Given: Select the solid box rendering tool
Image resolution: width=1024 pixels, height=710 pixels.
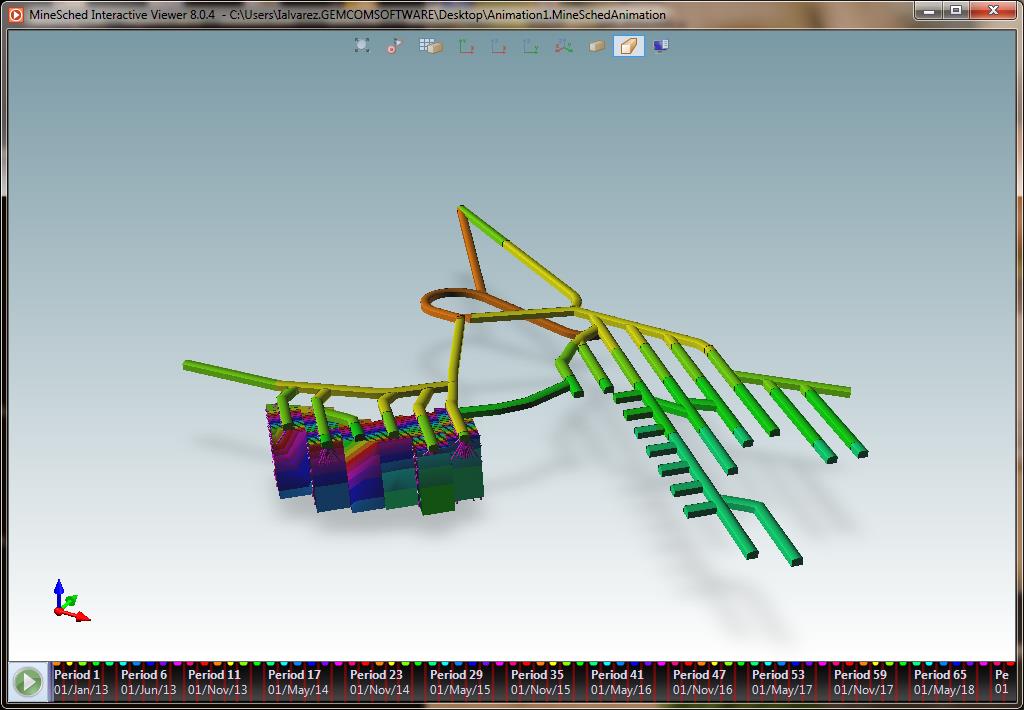Looking at the screenshot, I should (596, 45).
